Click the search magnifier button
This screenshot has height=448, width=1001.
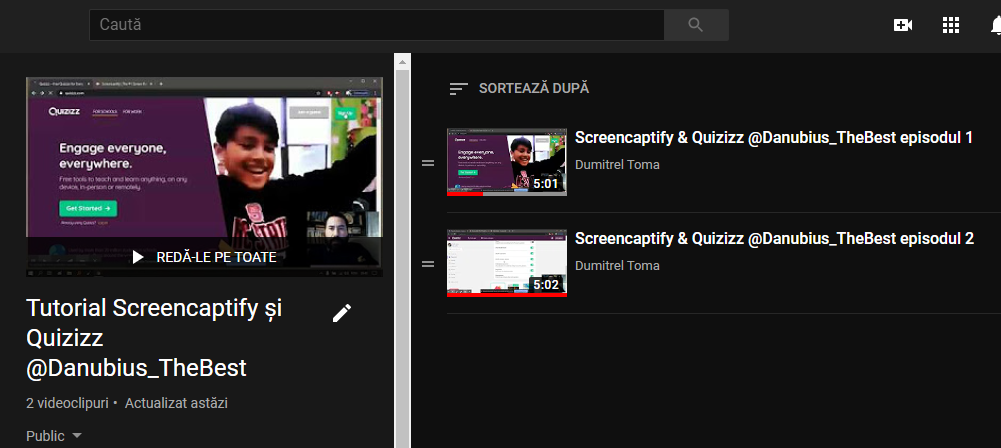click(x=696, y=25)
